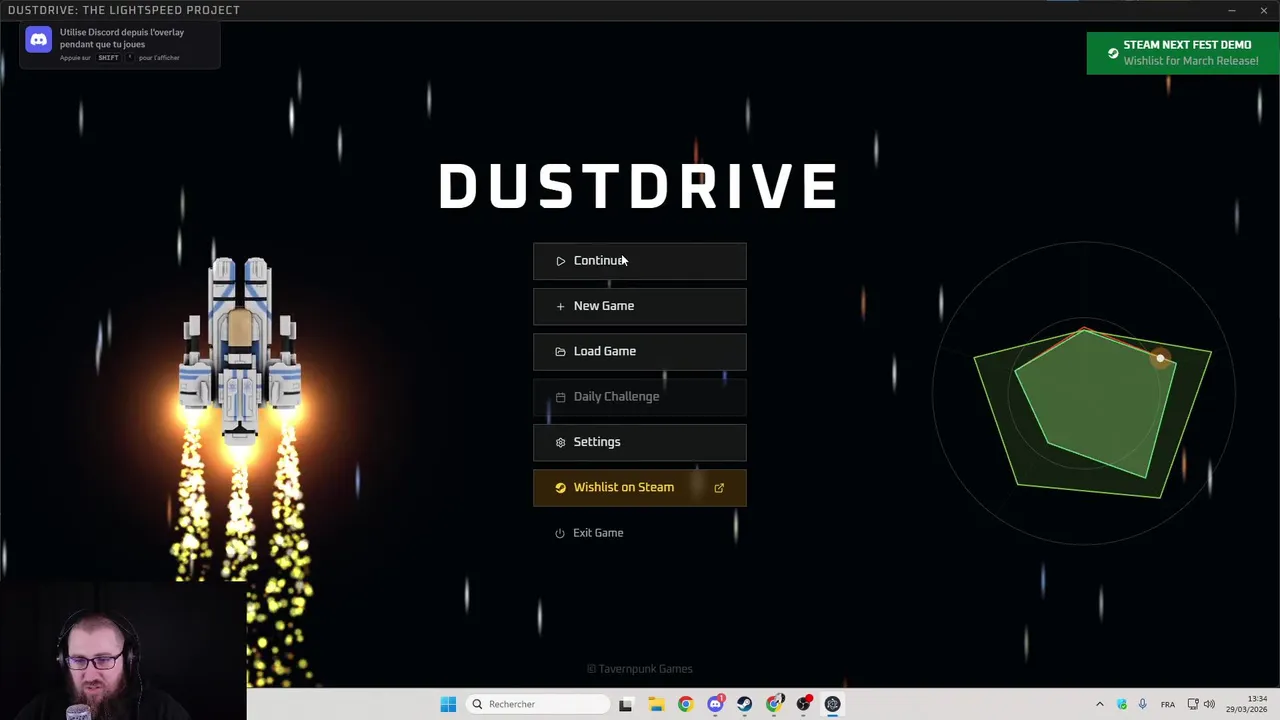Image resolution: width=1280 pixels, height=720 pixels.
Task: Click the Steam Next Fest Demo banner
Action: [x=1182, y=53]
